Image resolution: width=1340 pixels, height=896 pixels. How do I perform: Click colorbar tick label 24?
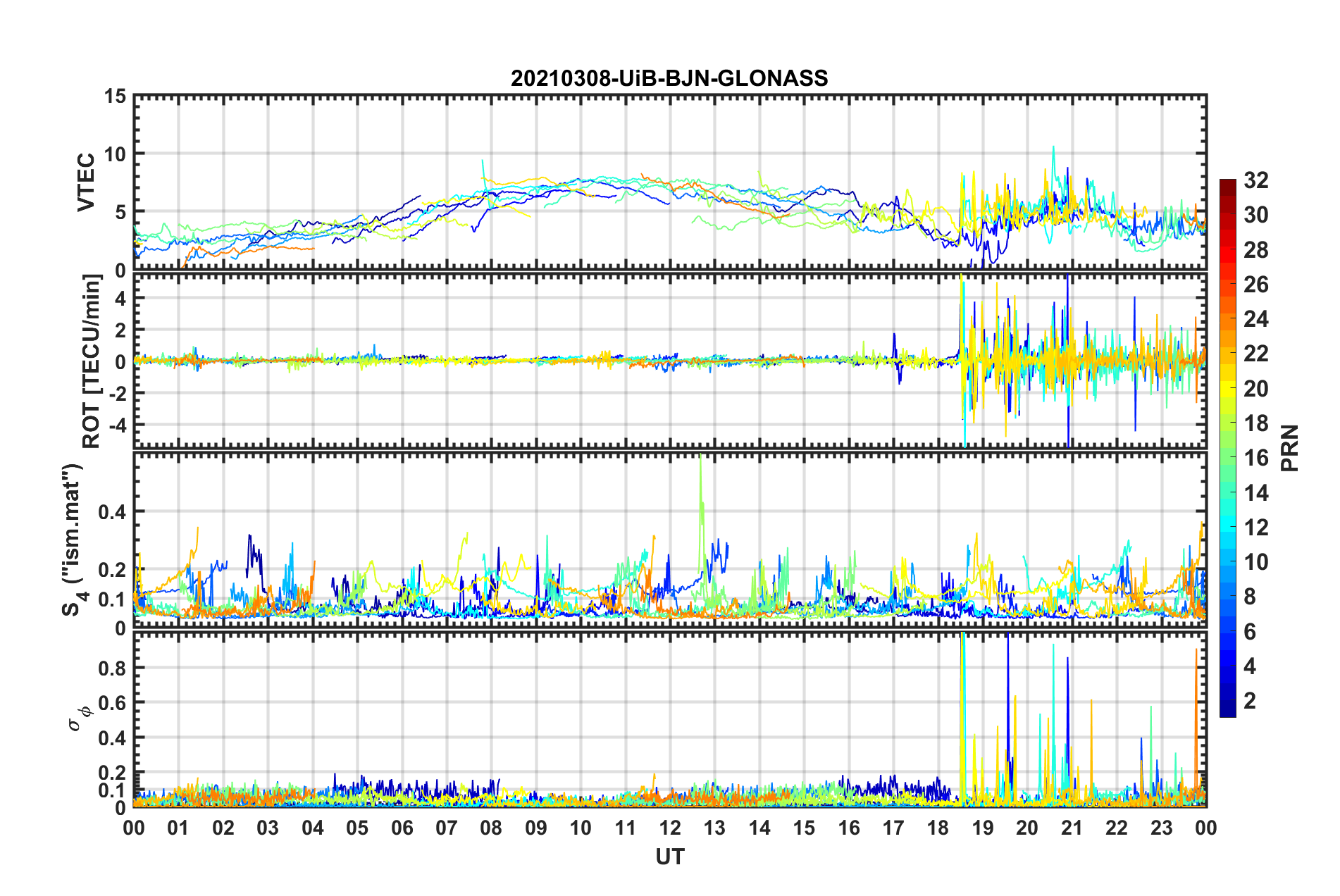1255,319
